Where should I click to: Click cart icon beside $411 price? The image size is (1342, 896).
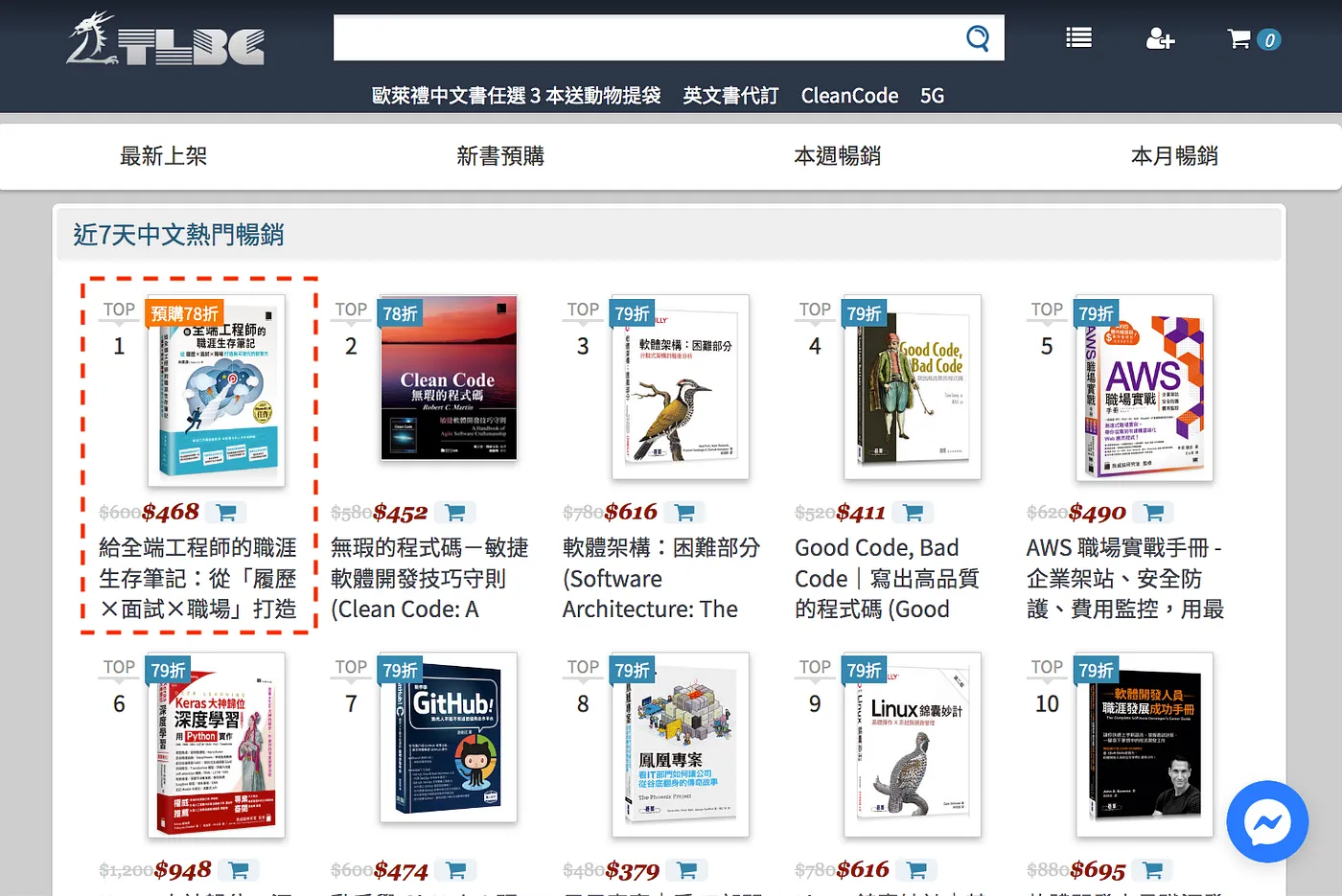tap(914, 513)
